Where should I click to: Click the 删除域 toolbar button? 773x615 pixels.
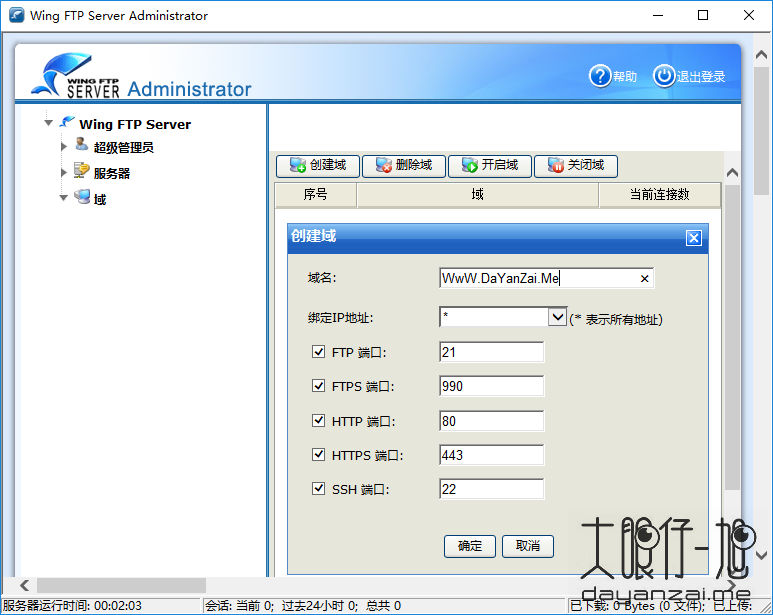[x=404, y=166]
